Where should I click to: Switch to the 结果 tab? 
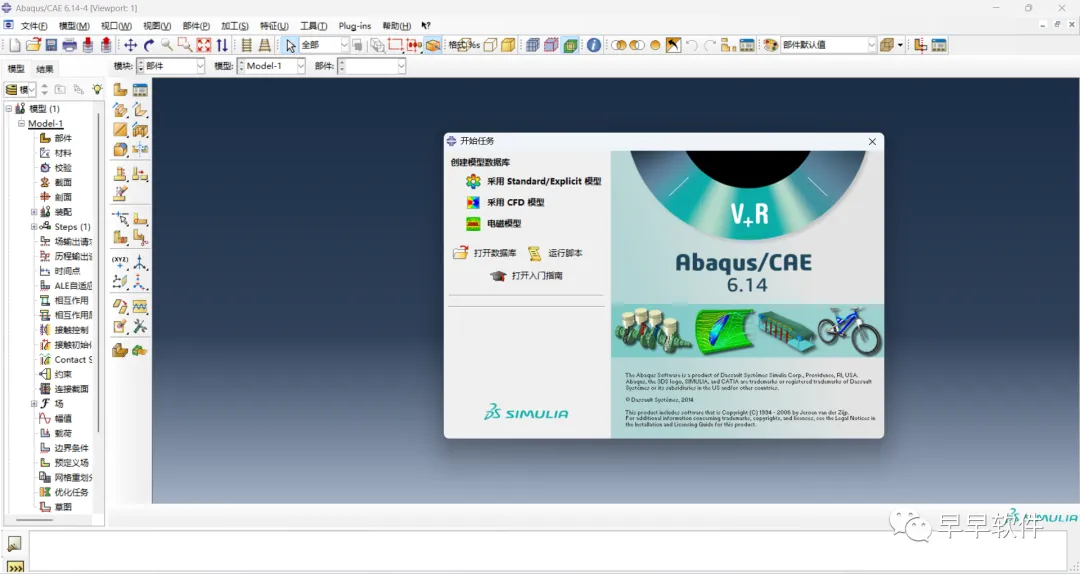tap(46, 69)
